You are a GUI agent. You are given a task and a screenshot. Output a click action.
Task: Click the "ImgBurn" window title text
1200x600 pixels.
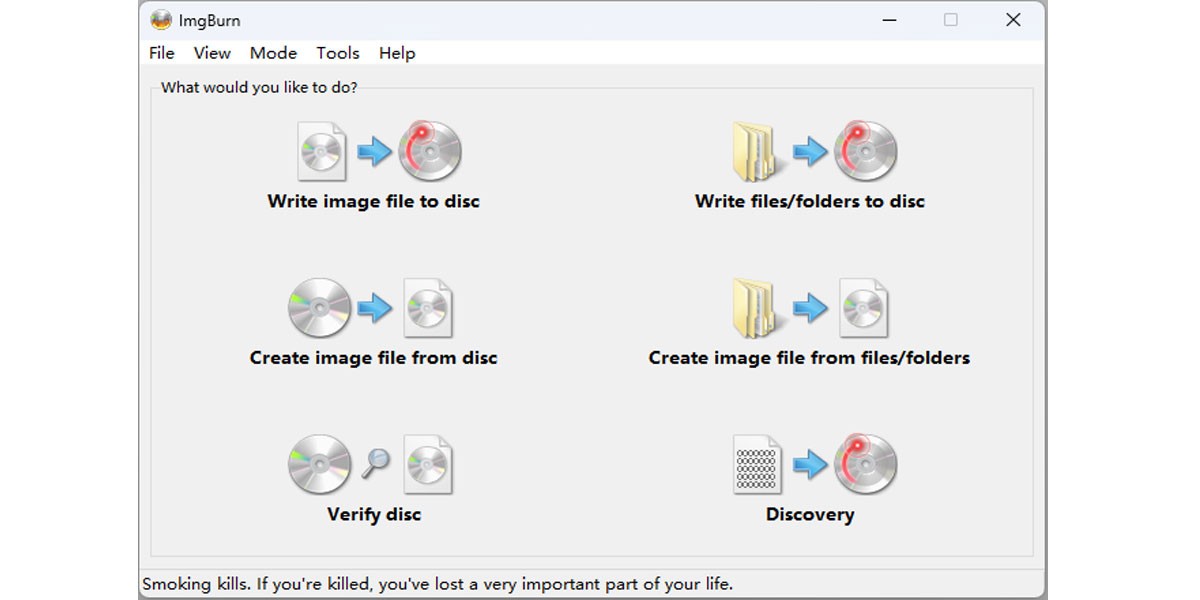pos(210,20)
